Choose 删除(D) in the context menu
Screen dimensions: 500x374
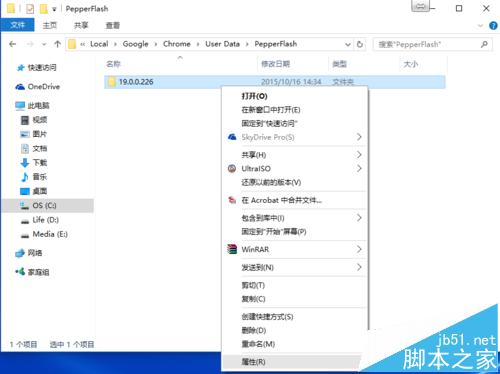click(295, 330)
